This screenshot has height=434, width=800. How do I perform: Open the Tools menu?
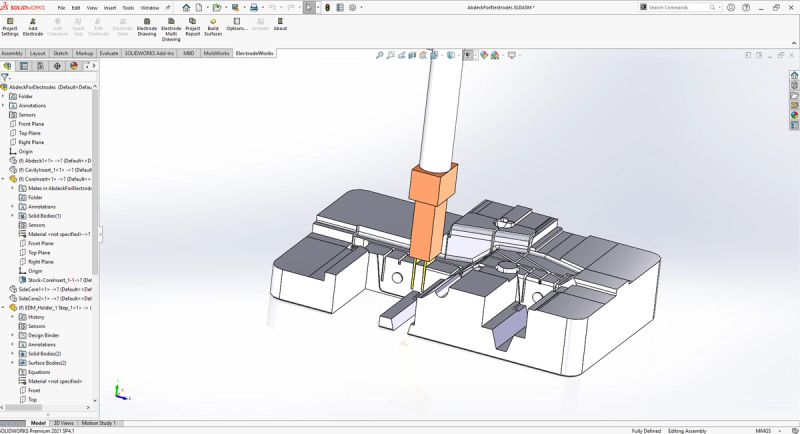tap(129, 8)
